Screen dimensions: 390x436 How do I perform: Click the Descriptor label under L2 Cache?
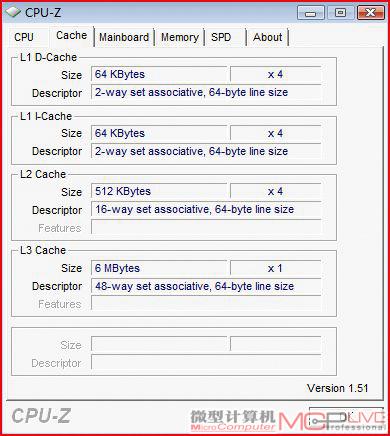pyautogui.click(x=57, y=210)
